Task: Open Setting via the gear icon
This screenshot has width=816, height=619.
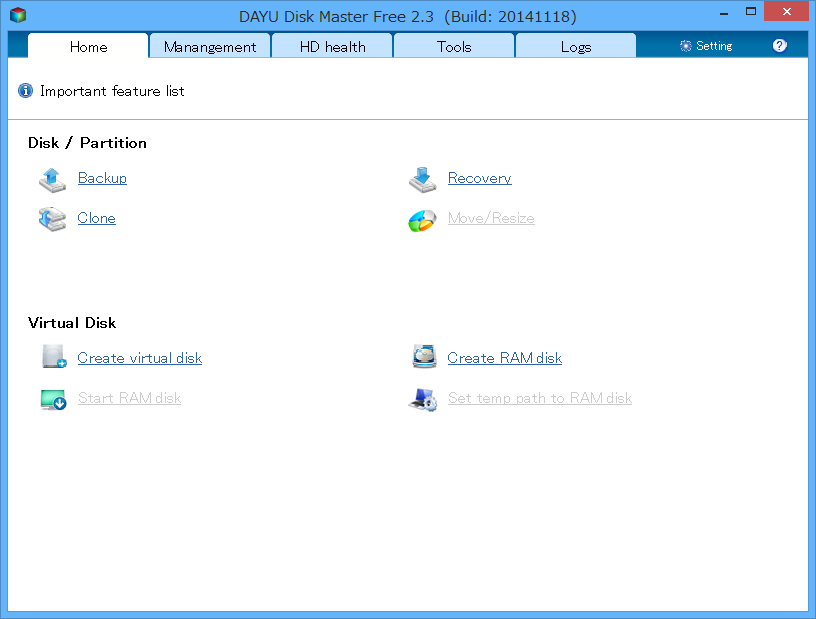Action: pyautogui.click(x=705, y=45)
